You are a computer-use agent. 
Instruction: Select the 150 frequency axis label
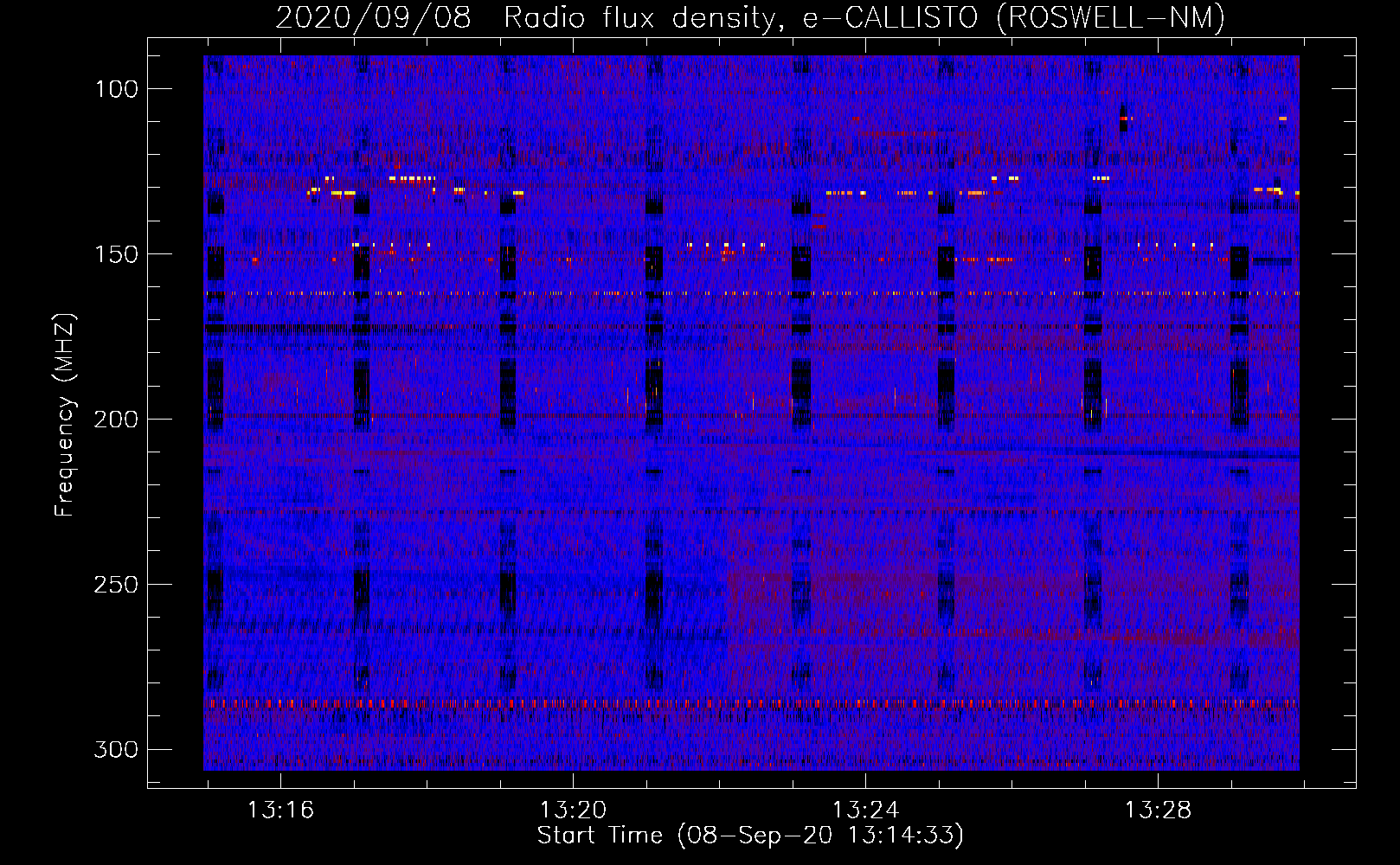tap(116, 254)
